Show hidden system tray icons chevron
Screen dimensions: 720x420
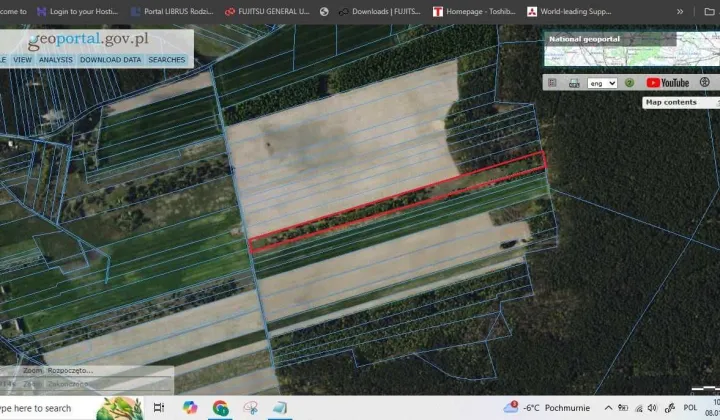[608, 408]
